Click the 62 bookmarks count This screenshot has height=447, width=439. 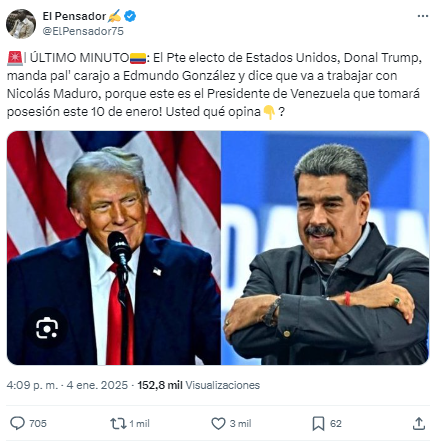pos(336,423)
